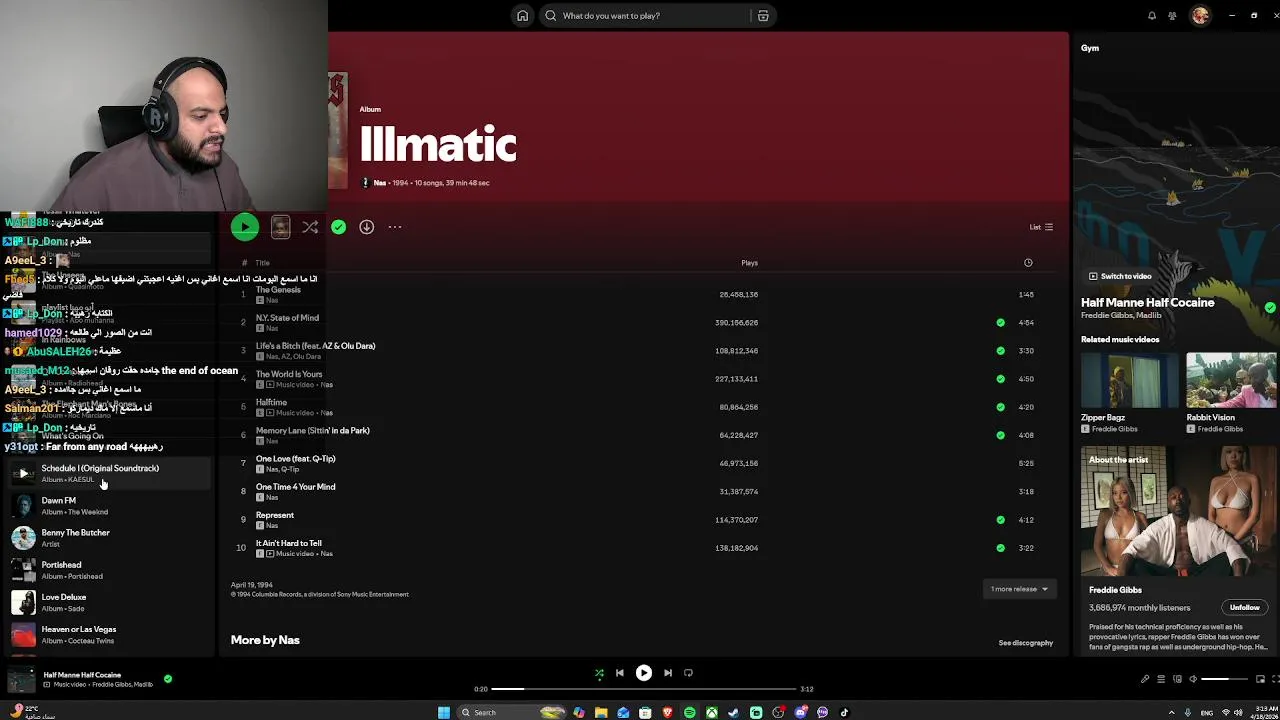Open Benny The Butcher artist in library
Screen dimensions: 1280x720
coord(108,537)
